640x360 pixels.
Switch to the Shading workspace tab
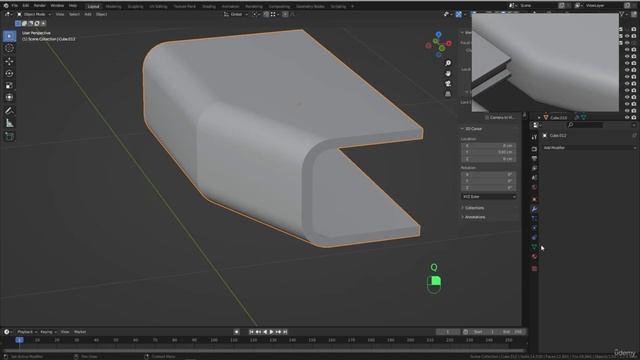tap(209, 7)
